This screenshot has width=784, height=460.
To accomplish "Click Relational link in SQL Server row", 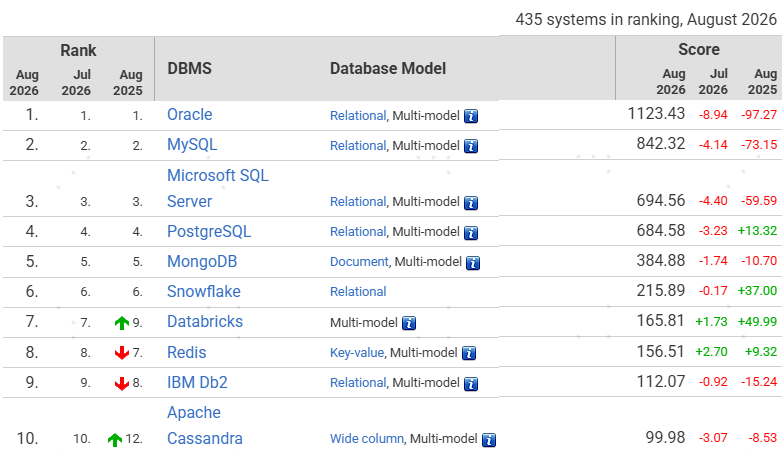I will (358, 202).
